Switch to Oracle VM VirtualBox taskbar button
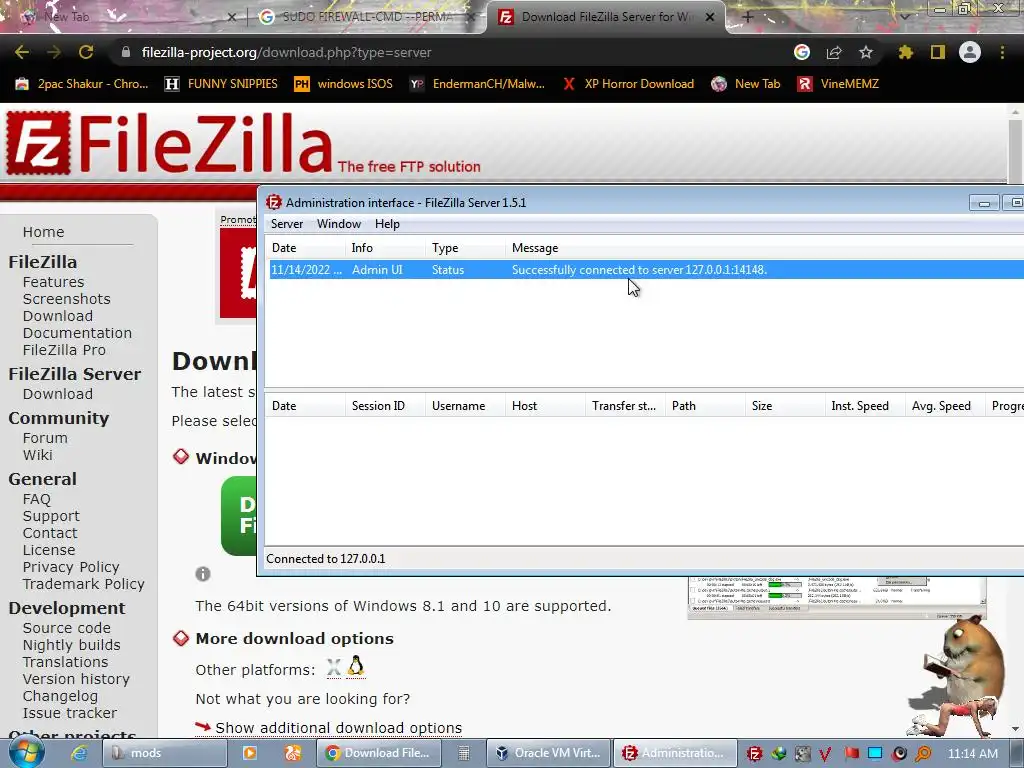The height and width of the screenshot is (768, 1024). 549,753
